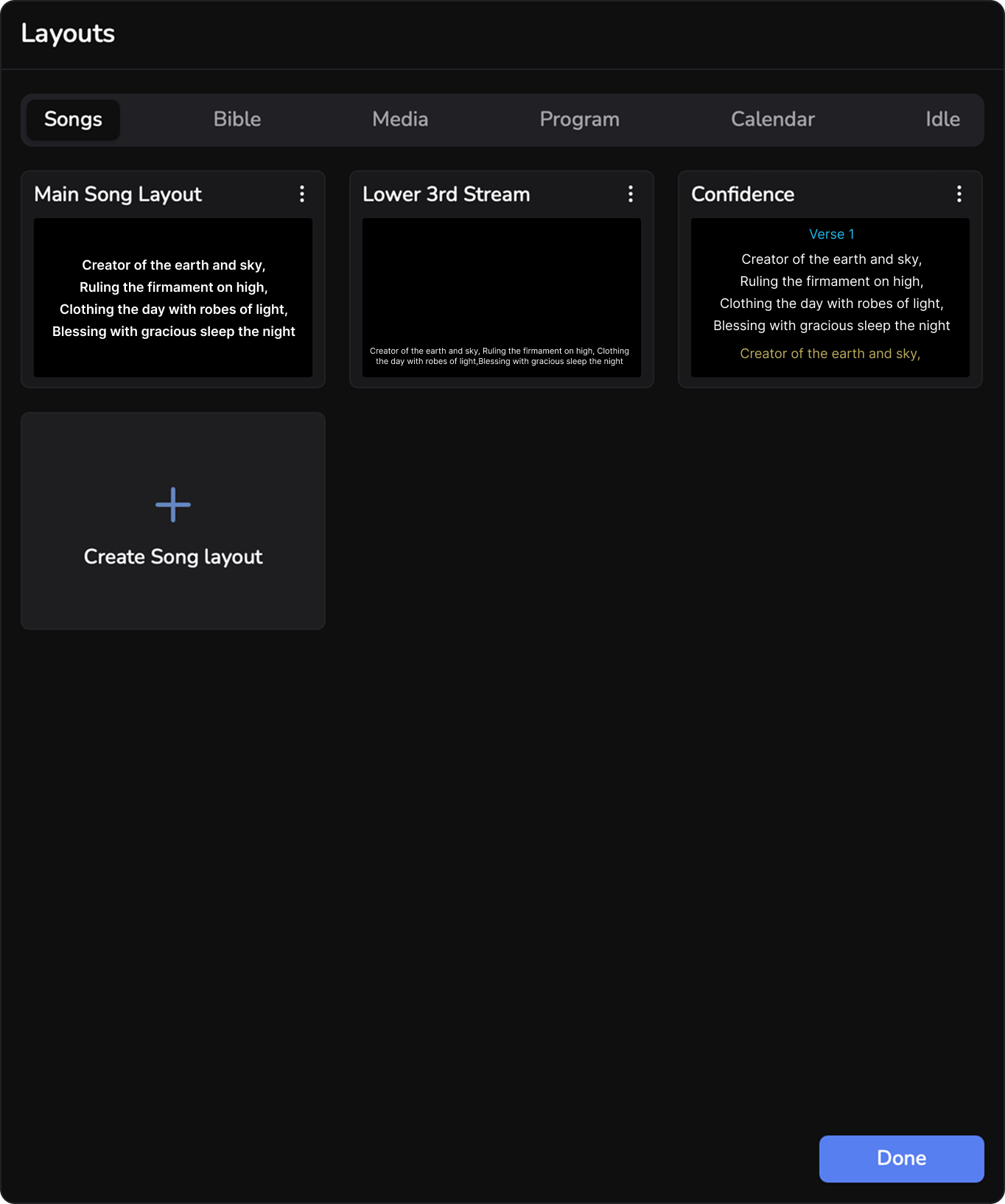This screenshot has width=1005, height=1204.
Task: Click the Verse 1 label in Confidence preview
Action: pyautogui.click(x=831, y=234)
